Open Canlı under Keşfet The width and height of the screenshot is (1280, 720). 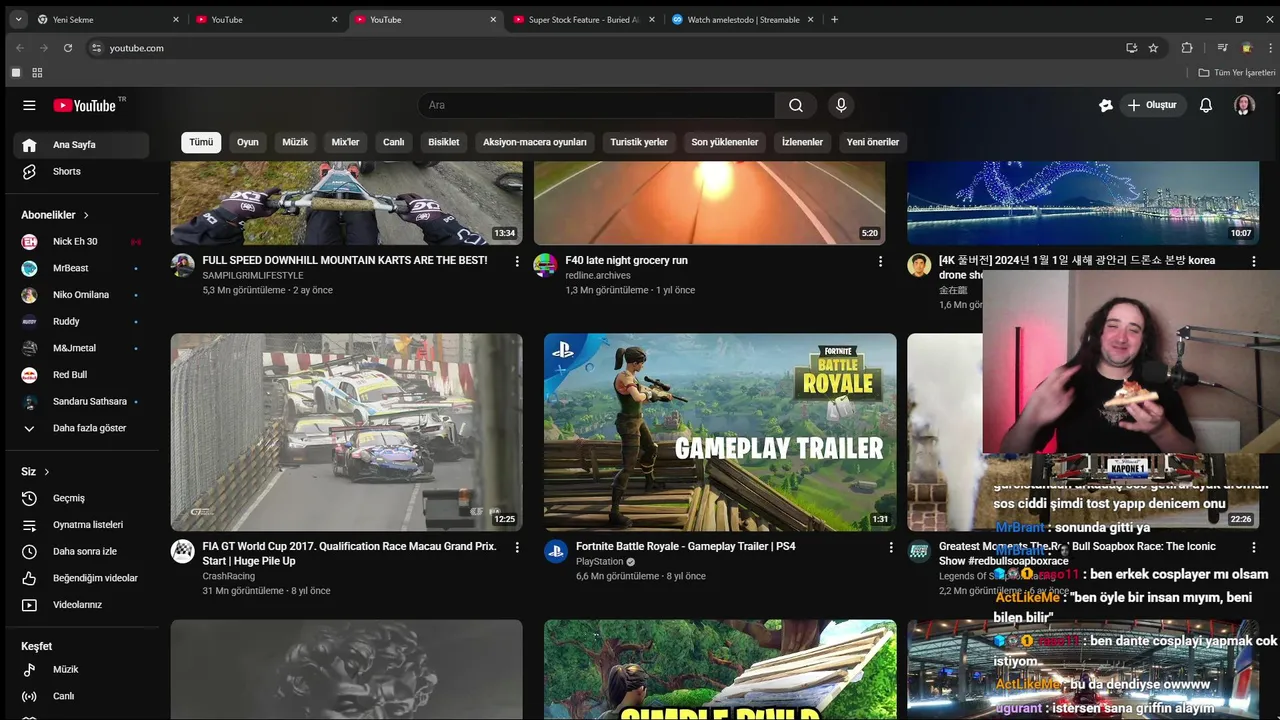pos(81,696)
